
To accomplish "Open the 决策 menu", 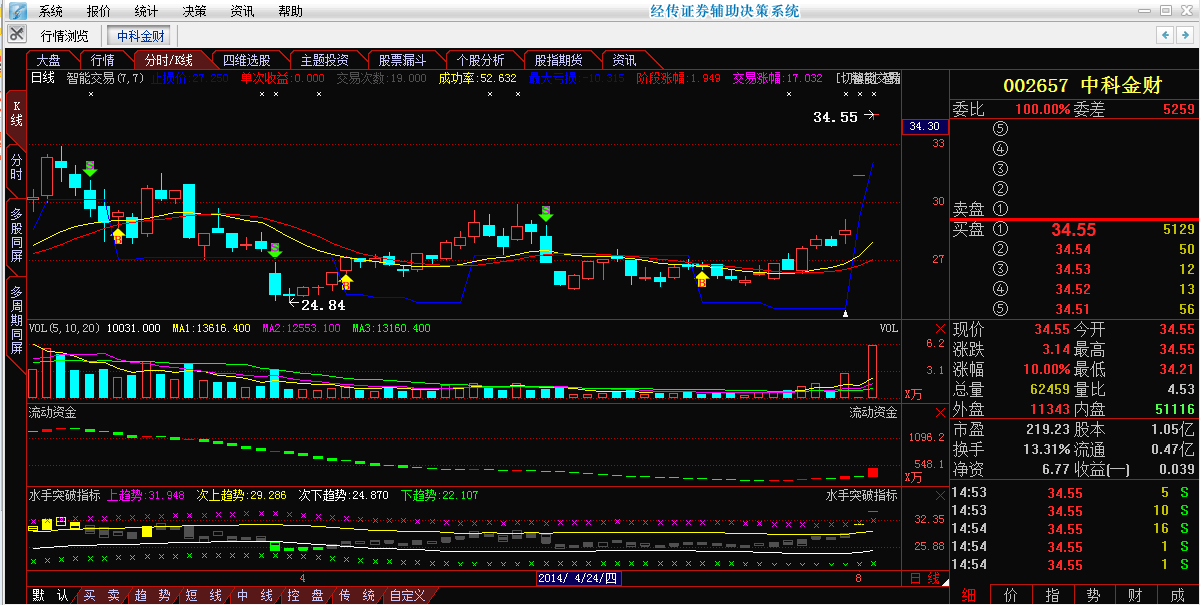I will point(195,11).
